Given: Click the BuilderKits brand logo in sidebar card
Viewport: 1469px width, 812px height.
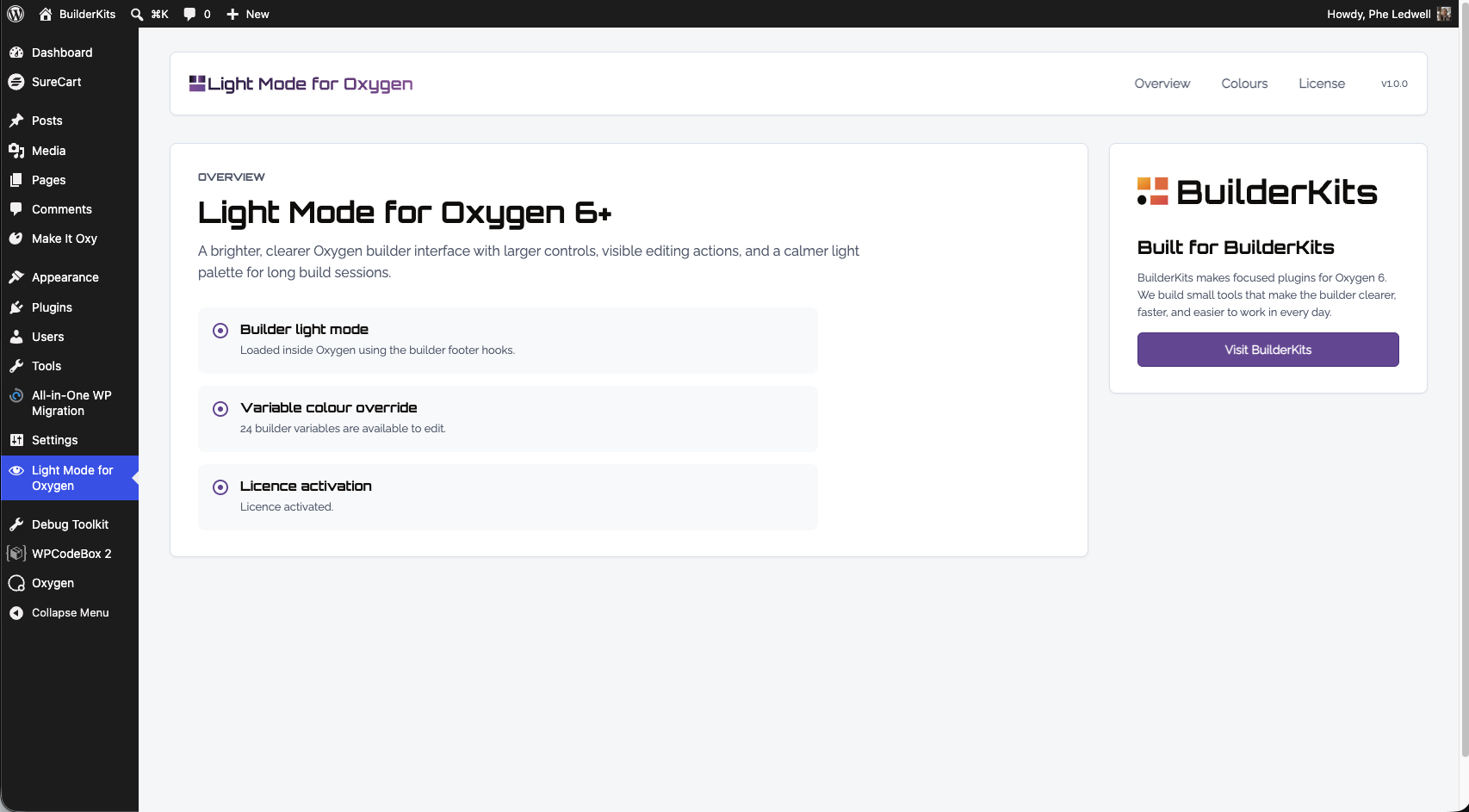Looking at the screenshot, I should coord(1257,191).
